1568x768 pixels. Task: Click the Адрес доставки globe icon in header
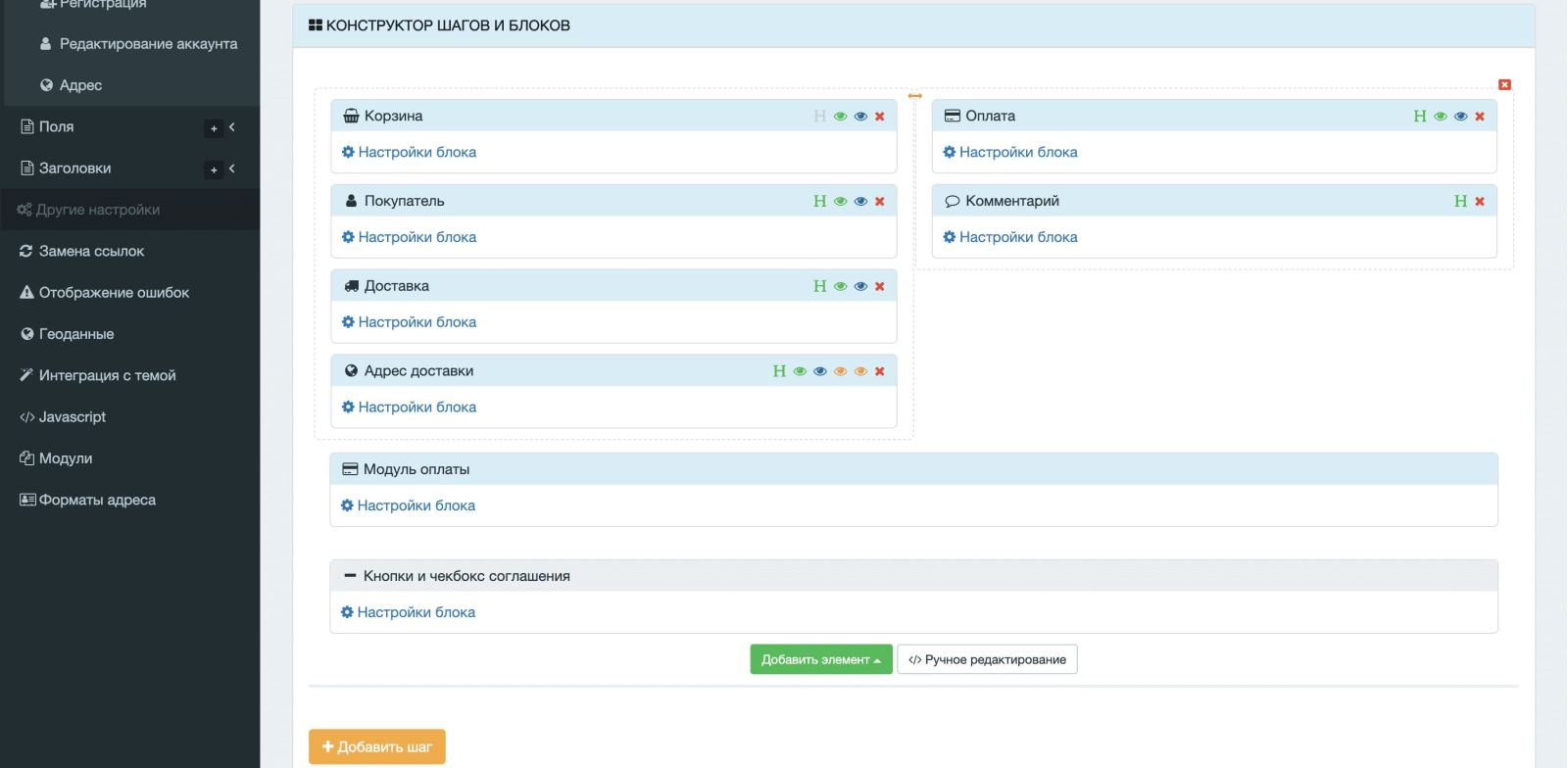351,371
